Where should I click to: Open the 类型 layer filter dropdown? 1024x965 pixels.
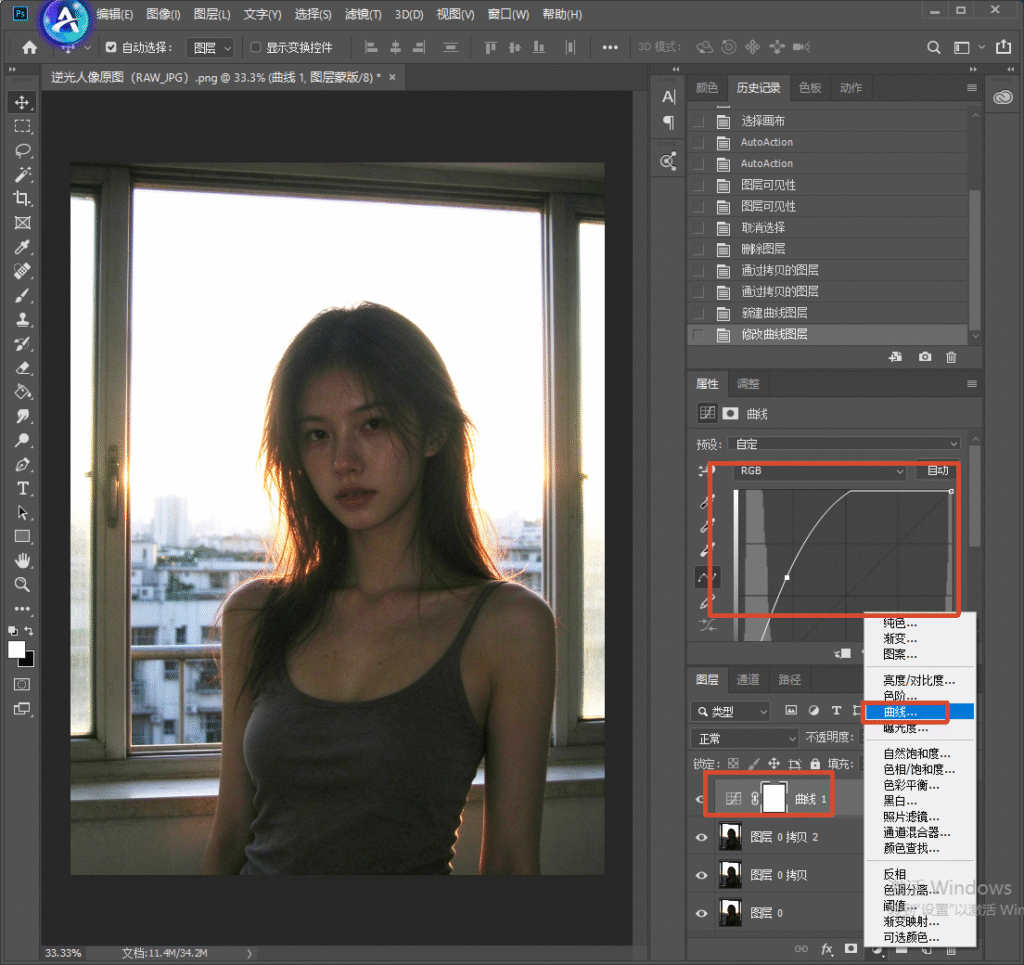[x=730, y=711]
